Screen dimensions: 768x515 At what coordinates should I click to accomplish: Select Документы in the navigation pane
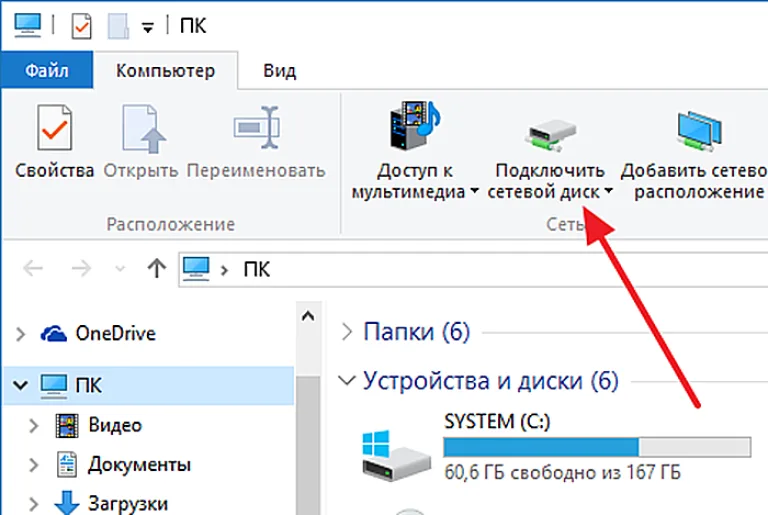pyautogui.click(x=139, y=465)
